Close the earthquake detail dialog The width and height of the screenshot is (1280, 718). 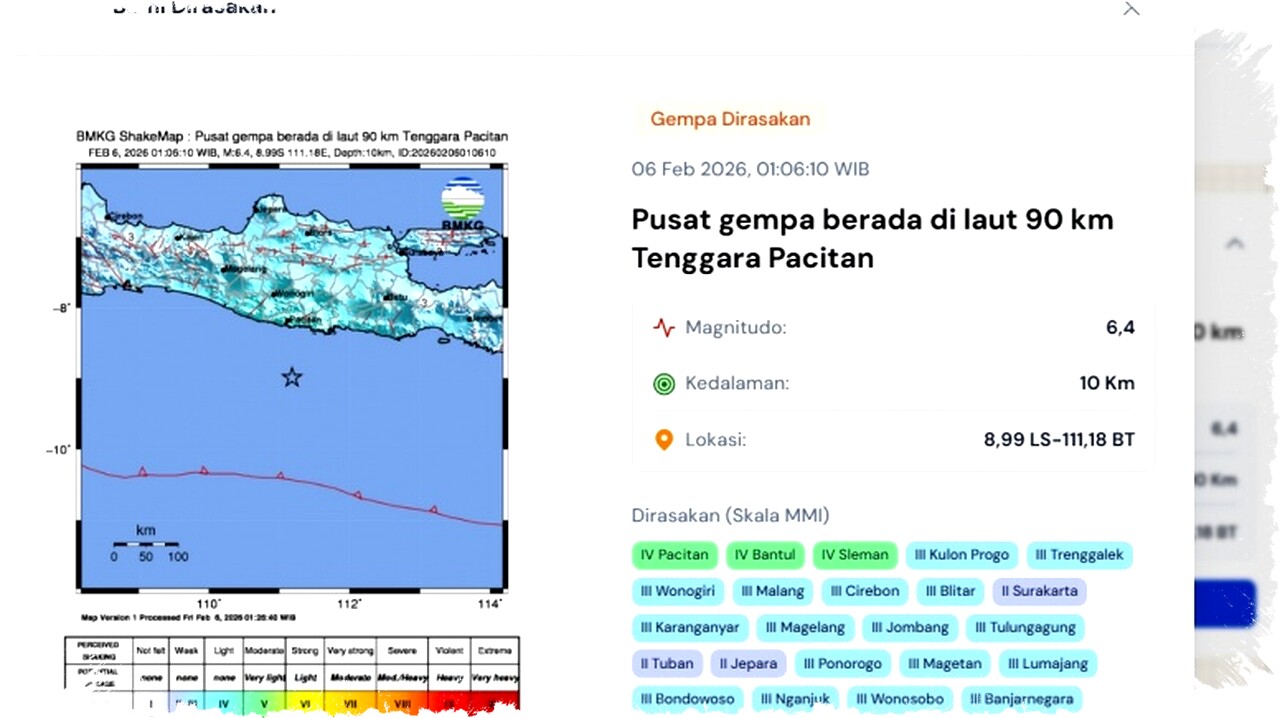(1131, 9)
